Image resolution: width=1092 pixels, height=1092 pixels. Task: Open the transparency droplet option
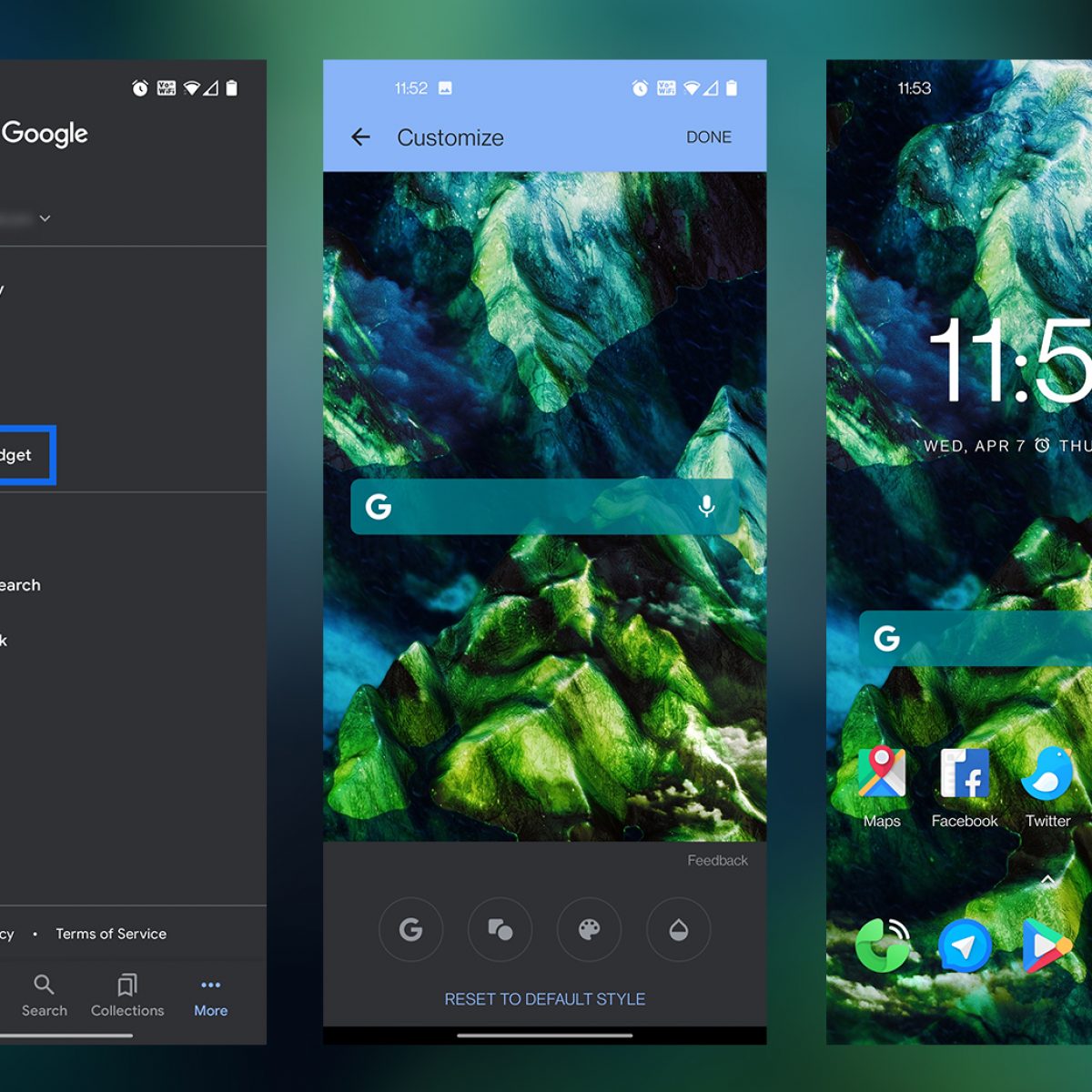pyautogui.click(x=678, y=929)
